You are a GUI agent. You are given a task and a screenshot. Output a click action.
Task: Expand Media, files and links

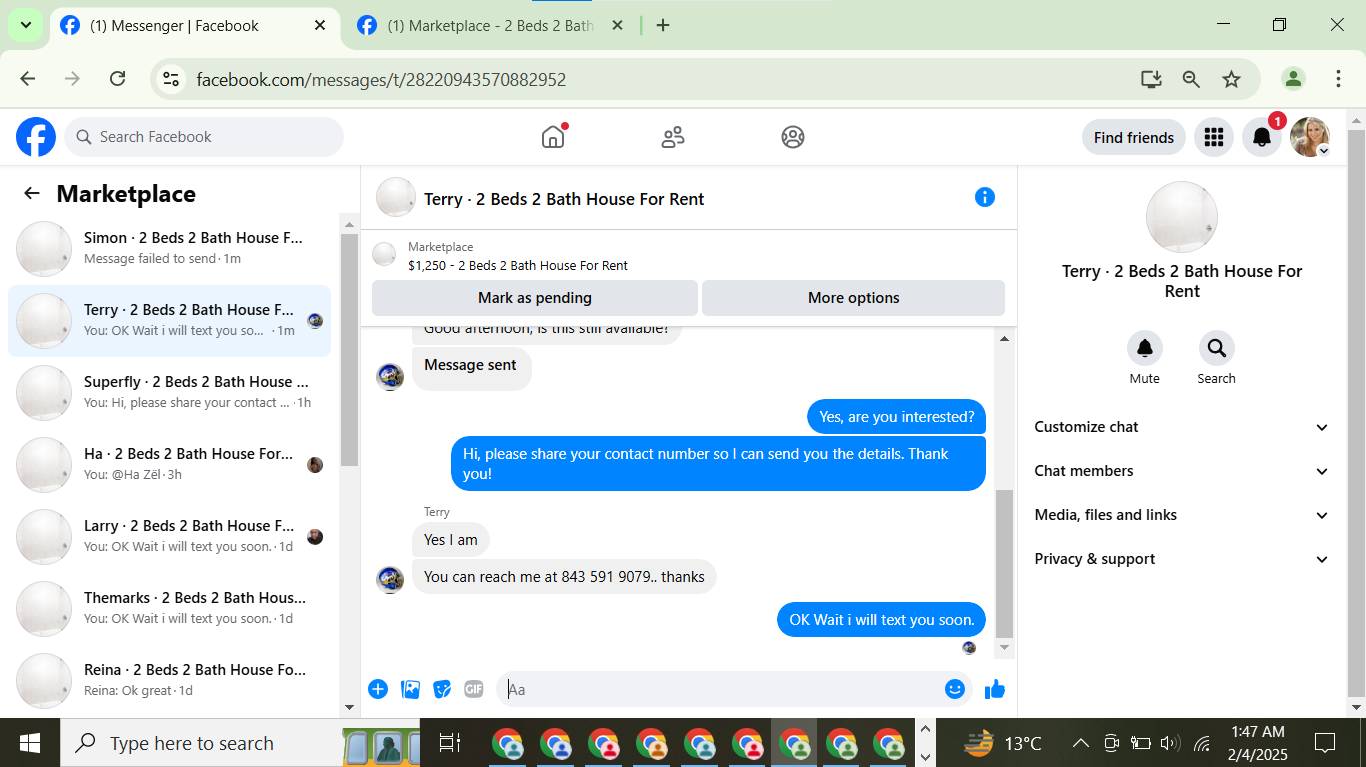tap(1182, 515)
